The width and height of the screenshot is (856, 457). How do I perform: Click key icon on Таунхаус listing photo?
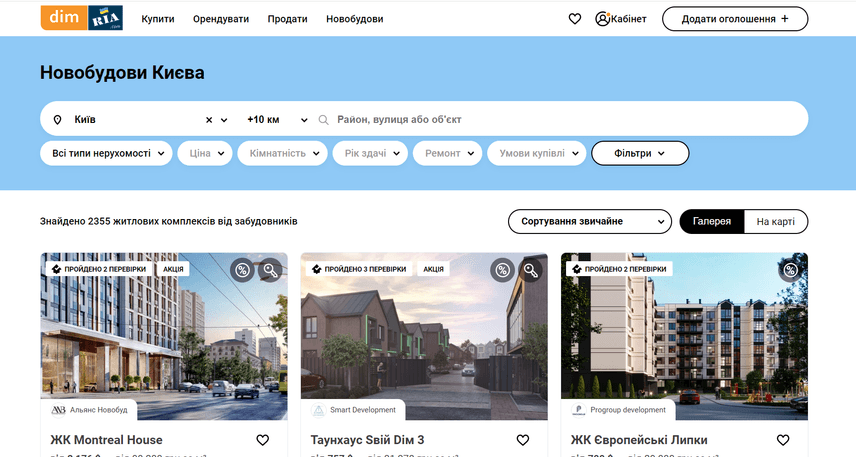point(530,269)
